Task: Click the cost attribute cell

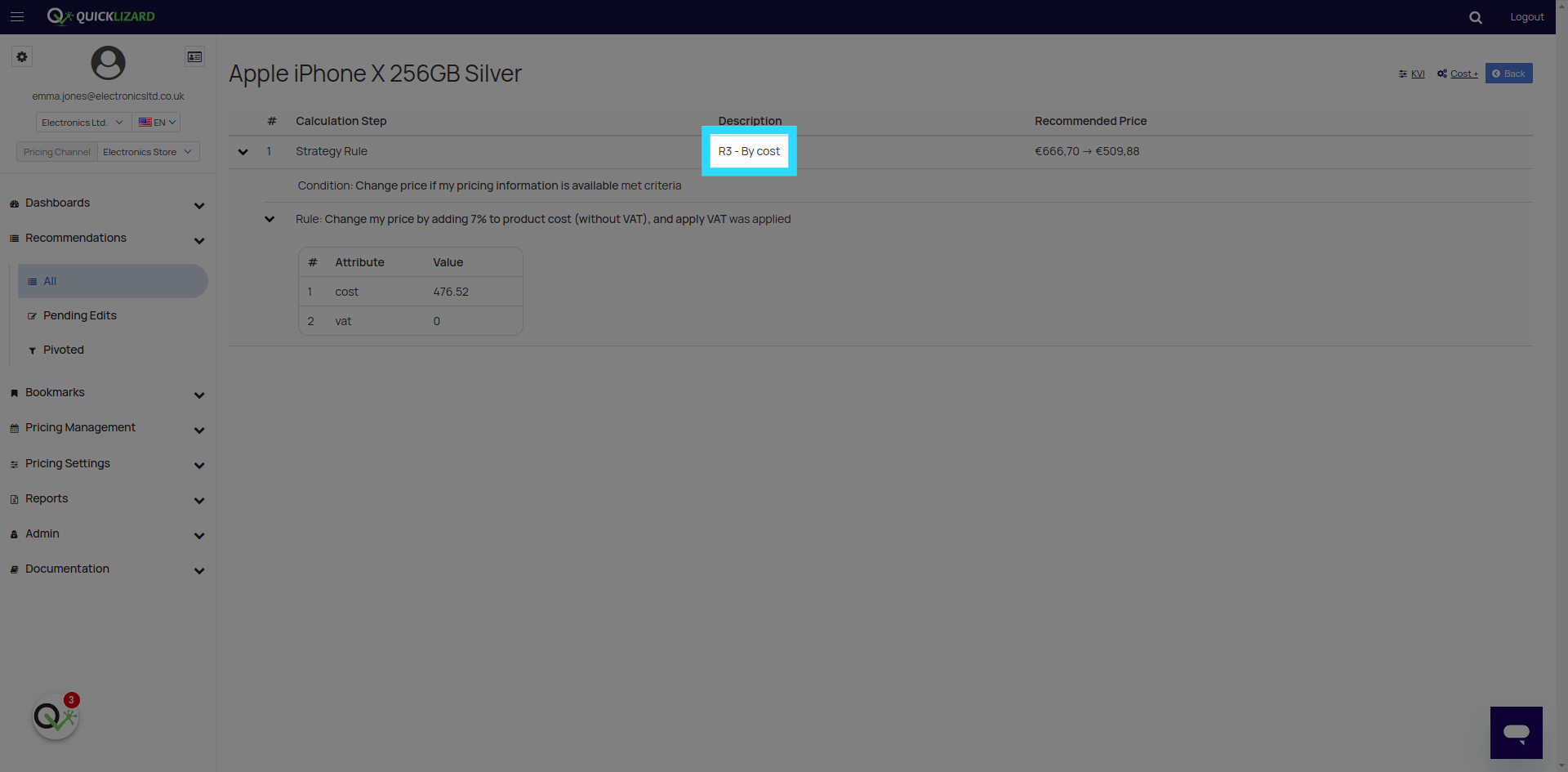Action: pos(347,292)
